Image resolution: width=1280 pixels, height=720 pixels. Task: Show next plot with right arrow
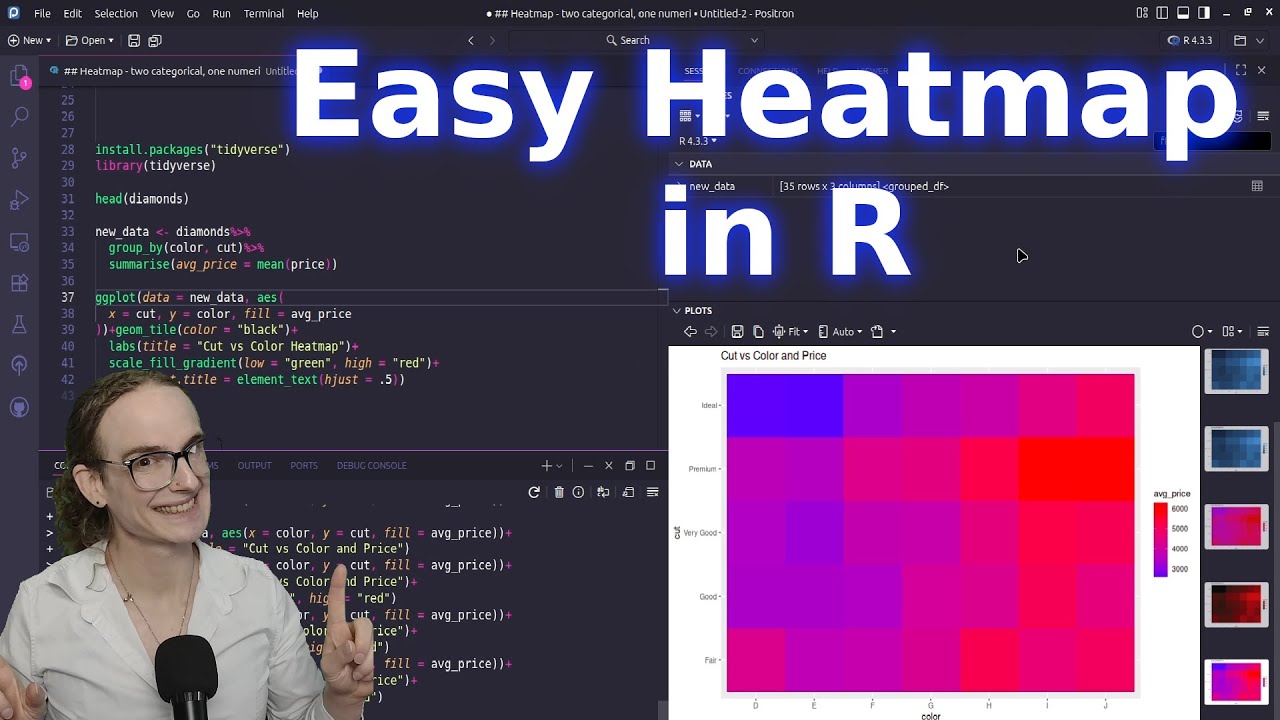[x=711, y=331]
